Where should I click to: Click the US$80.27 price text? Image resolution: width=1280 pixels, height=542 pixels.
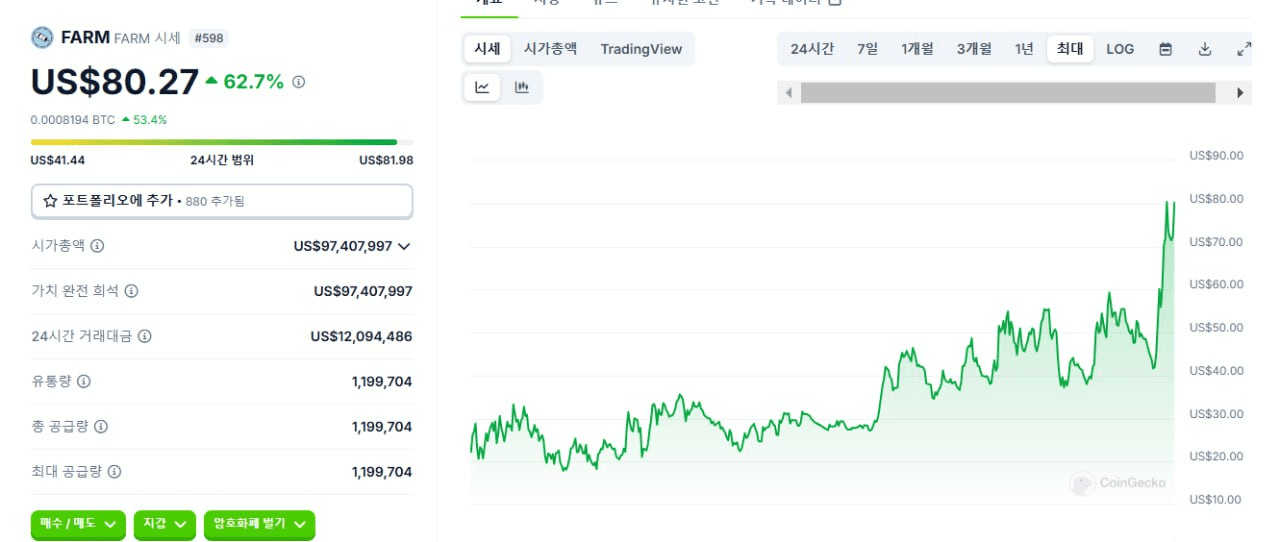(x=115, y=82)
